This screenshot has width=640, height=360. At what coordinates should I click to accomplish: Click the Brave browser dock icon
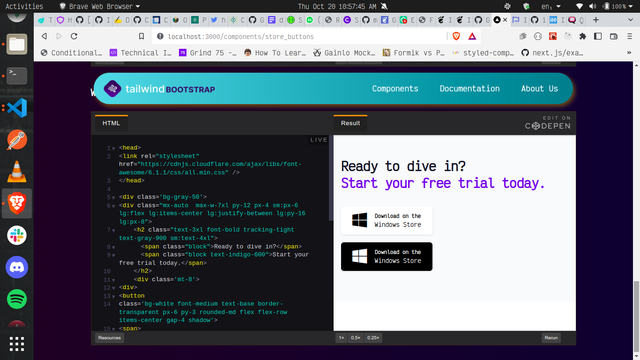(x=17, y=203)
